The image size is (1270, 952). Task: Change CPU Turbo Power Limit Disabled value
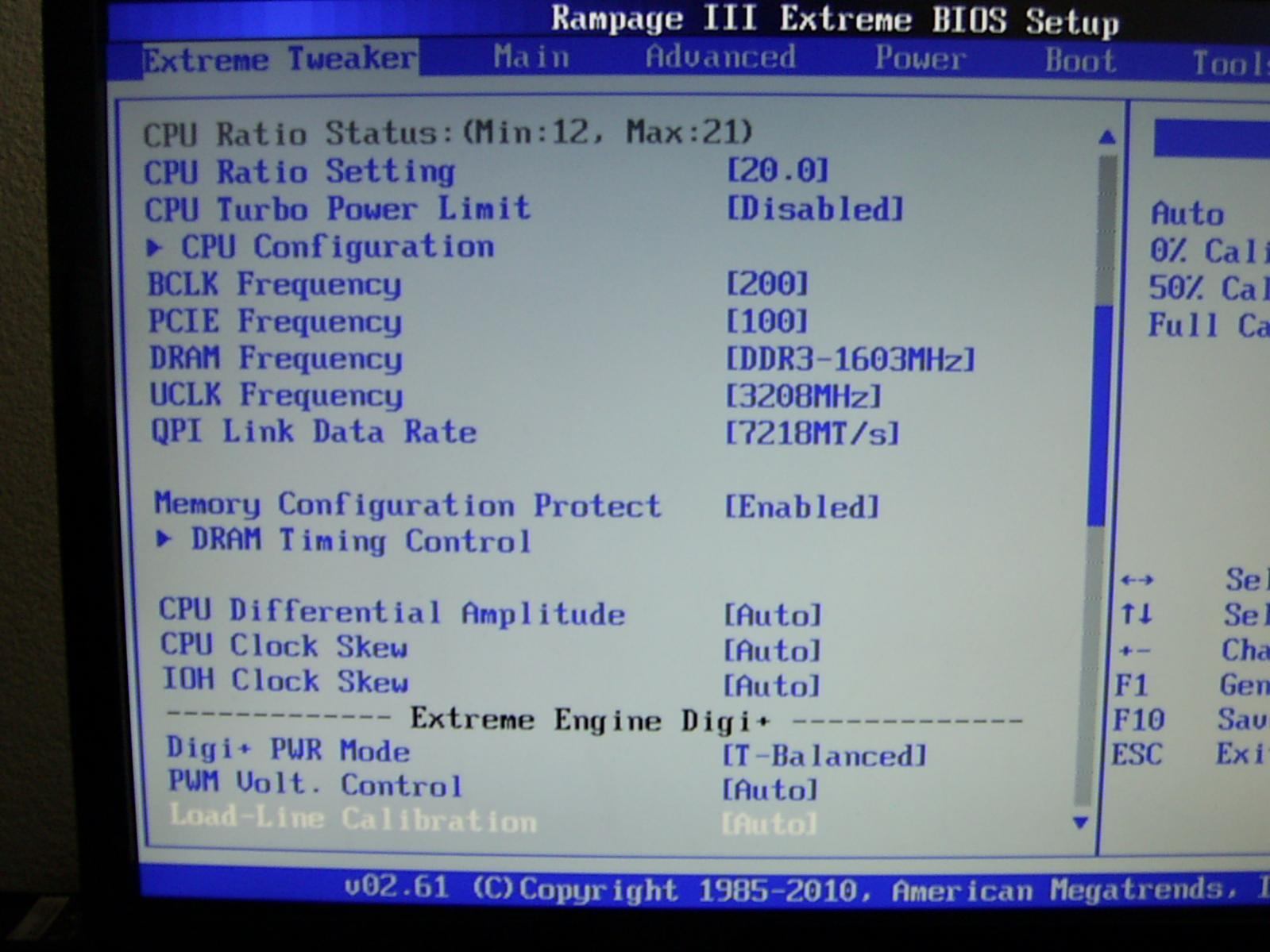coord(816,209)
